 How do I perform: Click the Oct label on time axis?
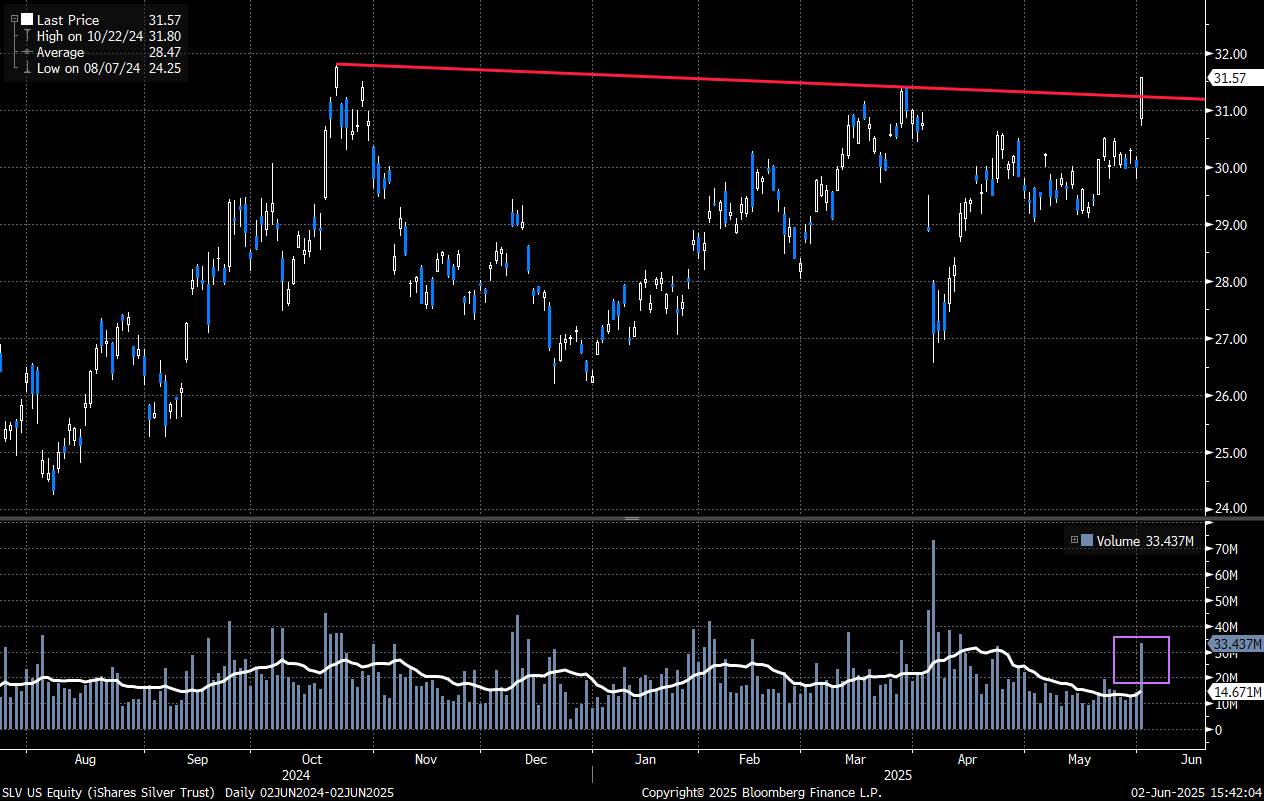311,759
